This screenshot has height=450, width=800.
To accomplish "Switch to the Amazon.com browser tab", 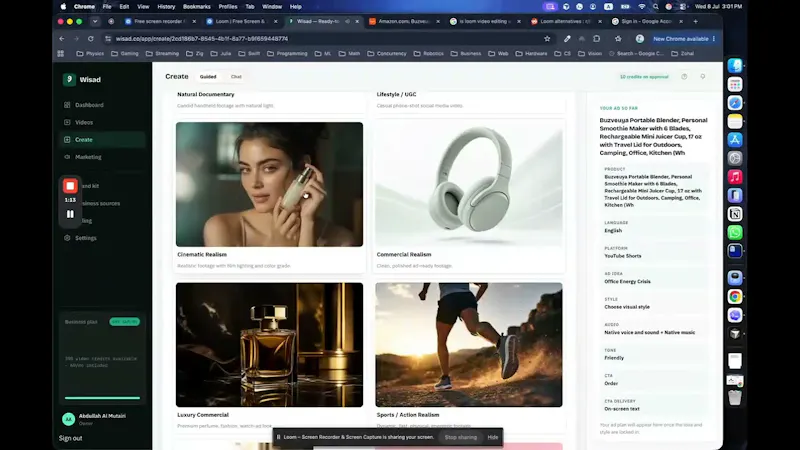I will 403,21.
